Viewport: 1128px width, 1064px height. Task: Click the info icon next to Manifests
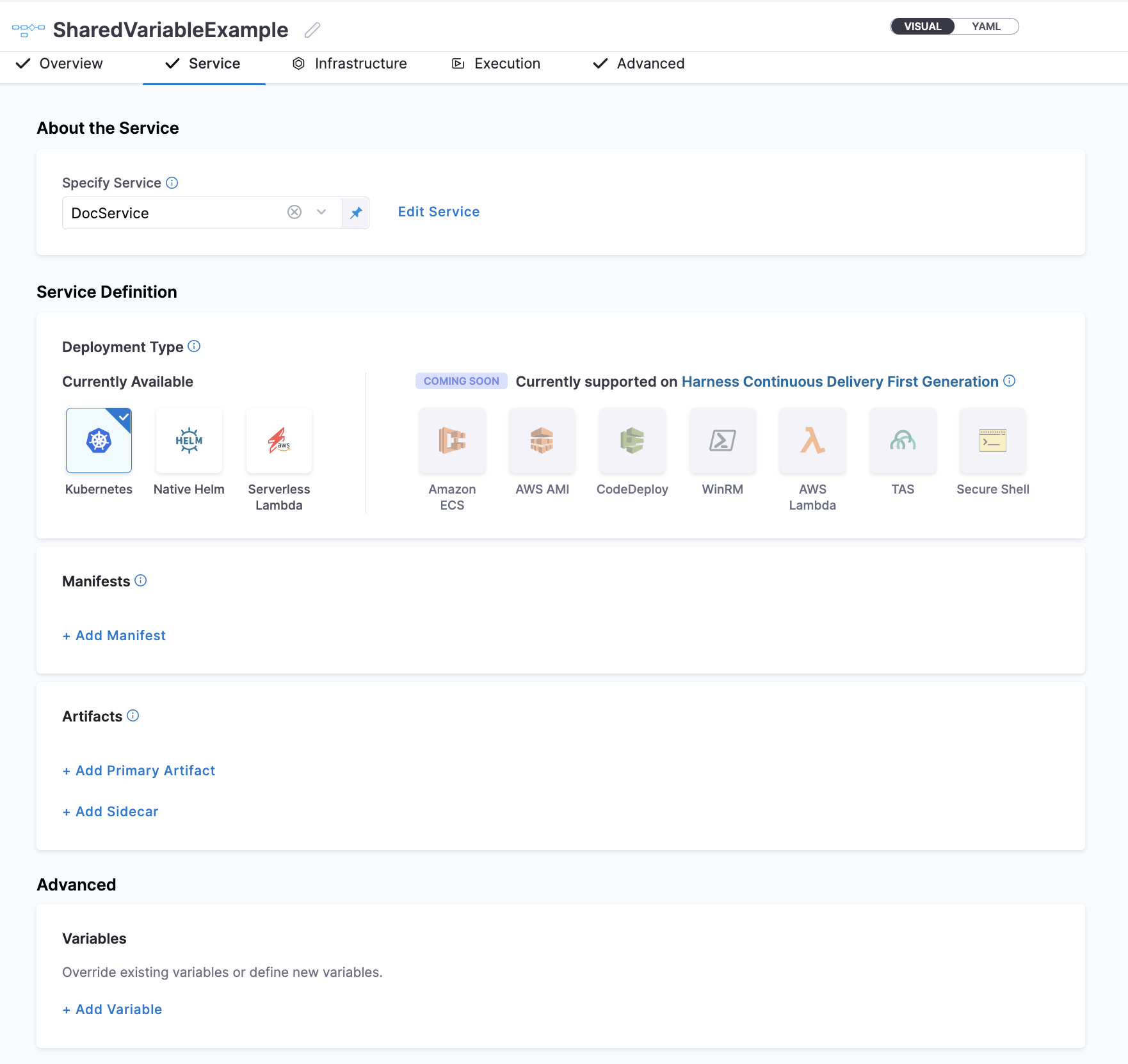[141, 581]
